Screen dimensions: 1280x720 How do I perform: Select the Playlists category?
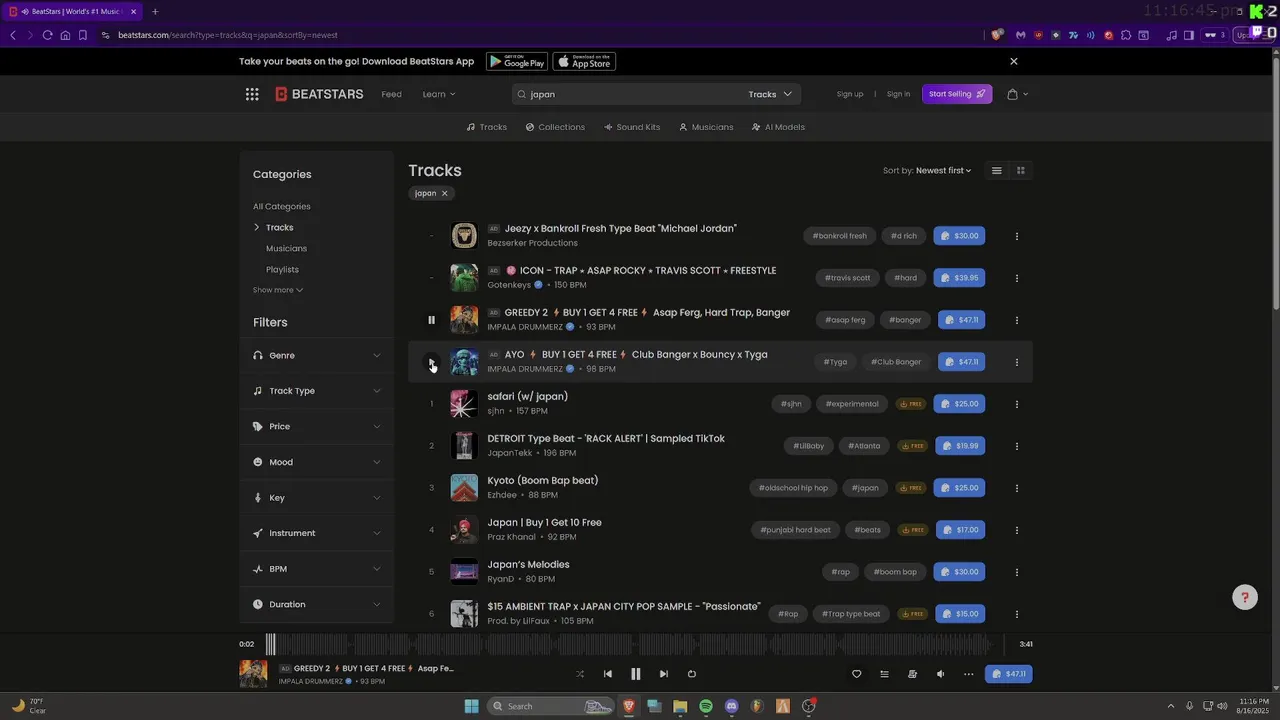(282, 269)
